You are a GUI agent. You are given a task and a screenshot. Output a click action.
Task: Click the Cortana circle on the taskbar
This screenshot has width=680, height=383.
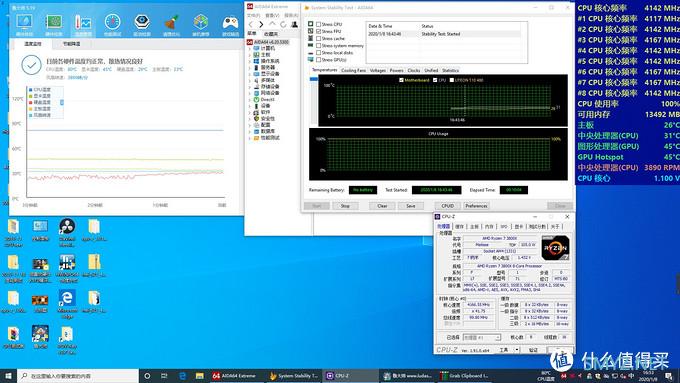147,376
